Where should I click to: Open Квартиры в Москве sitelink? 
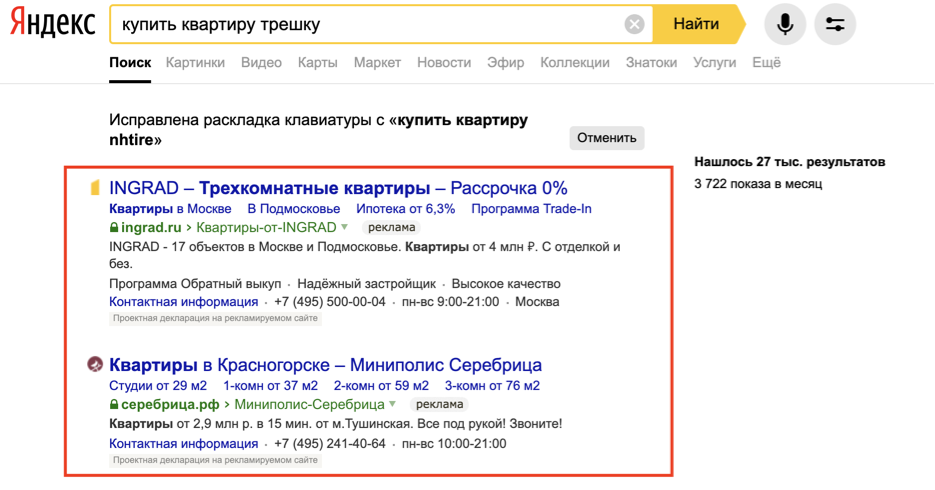[x=170, y=209]
